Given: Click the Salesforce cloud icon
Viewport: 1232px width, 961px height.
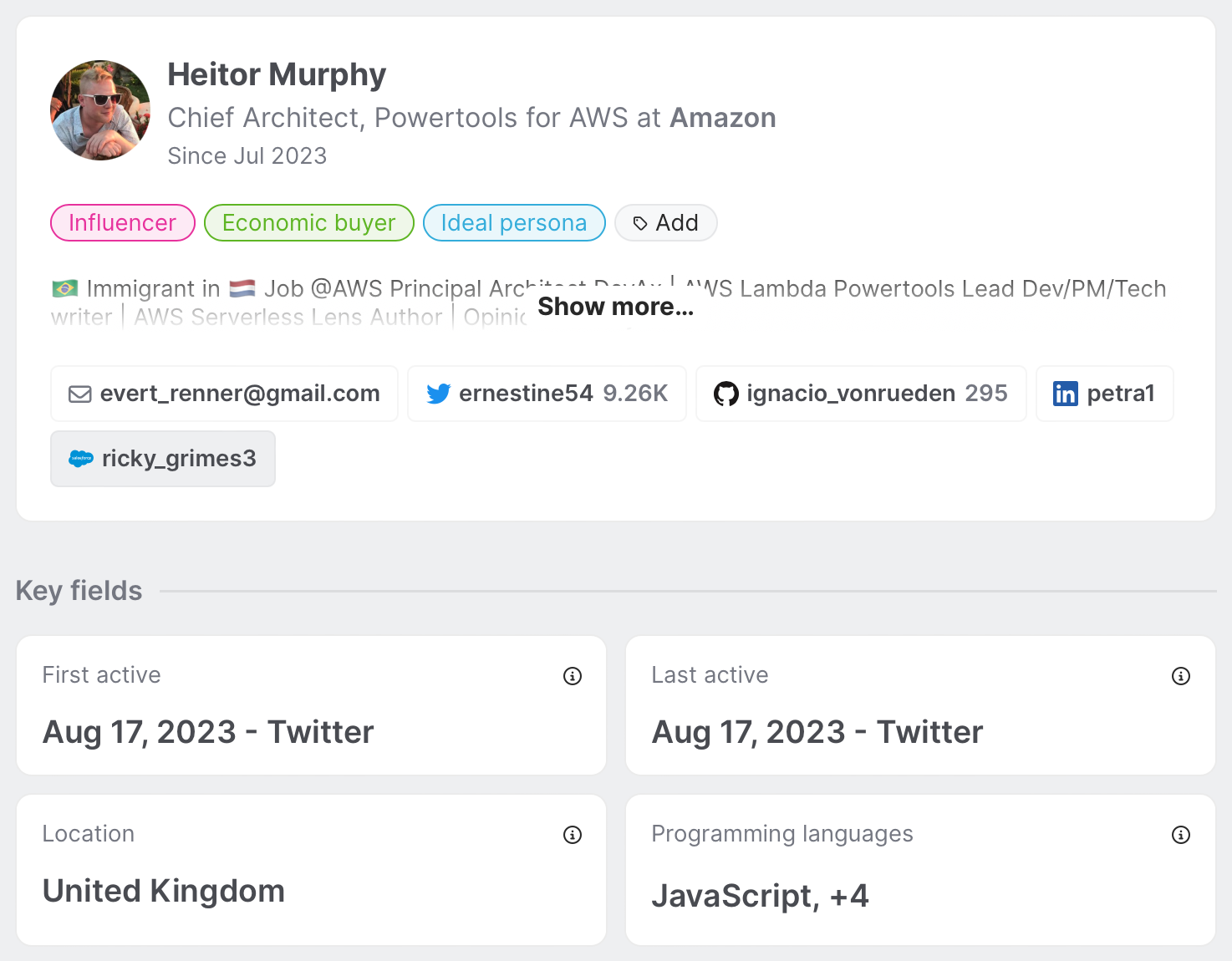Looking at the screenshot, I should click(x=81, y=459).
